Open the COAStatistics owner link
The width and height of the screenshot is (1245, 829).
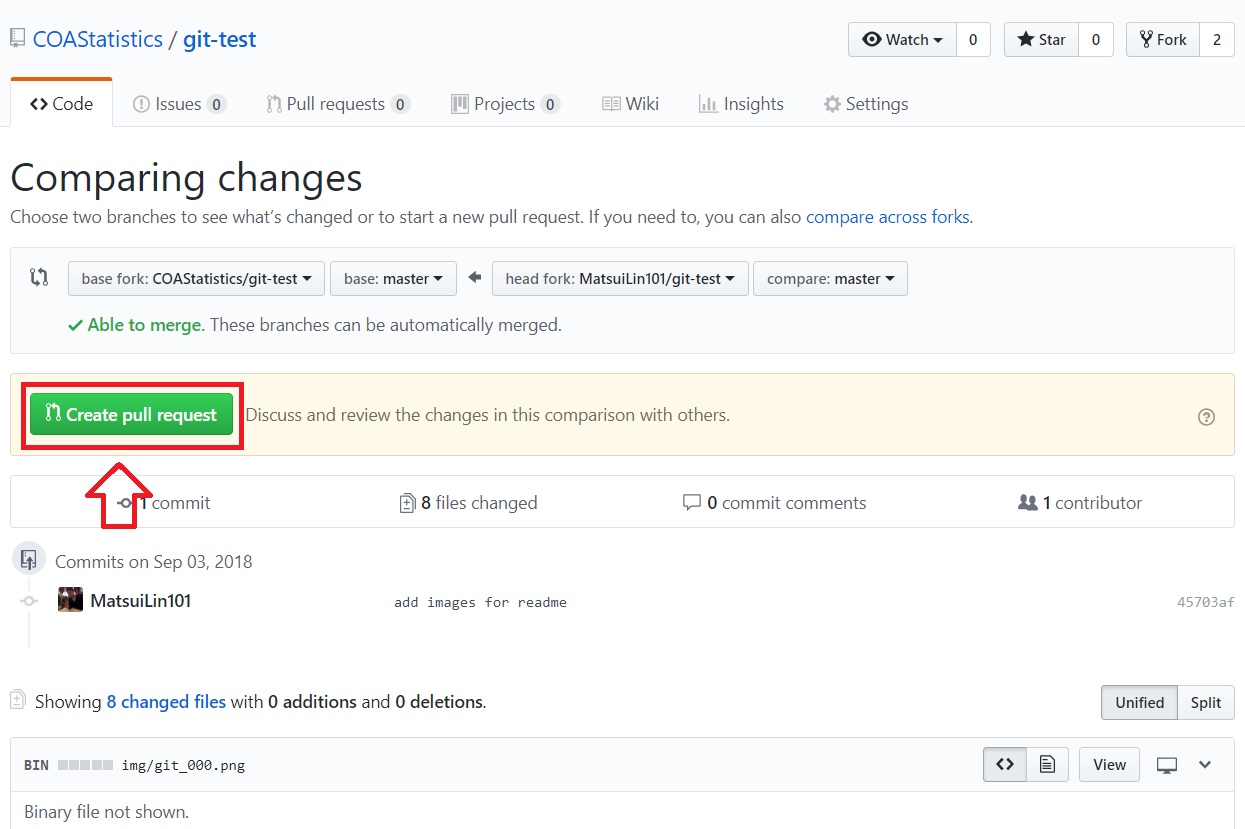click(98, 39)
